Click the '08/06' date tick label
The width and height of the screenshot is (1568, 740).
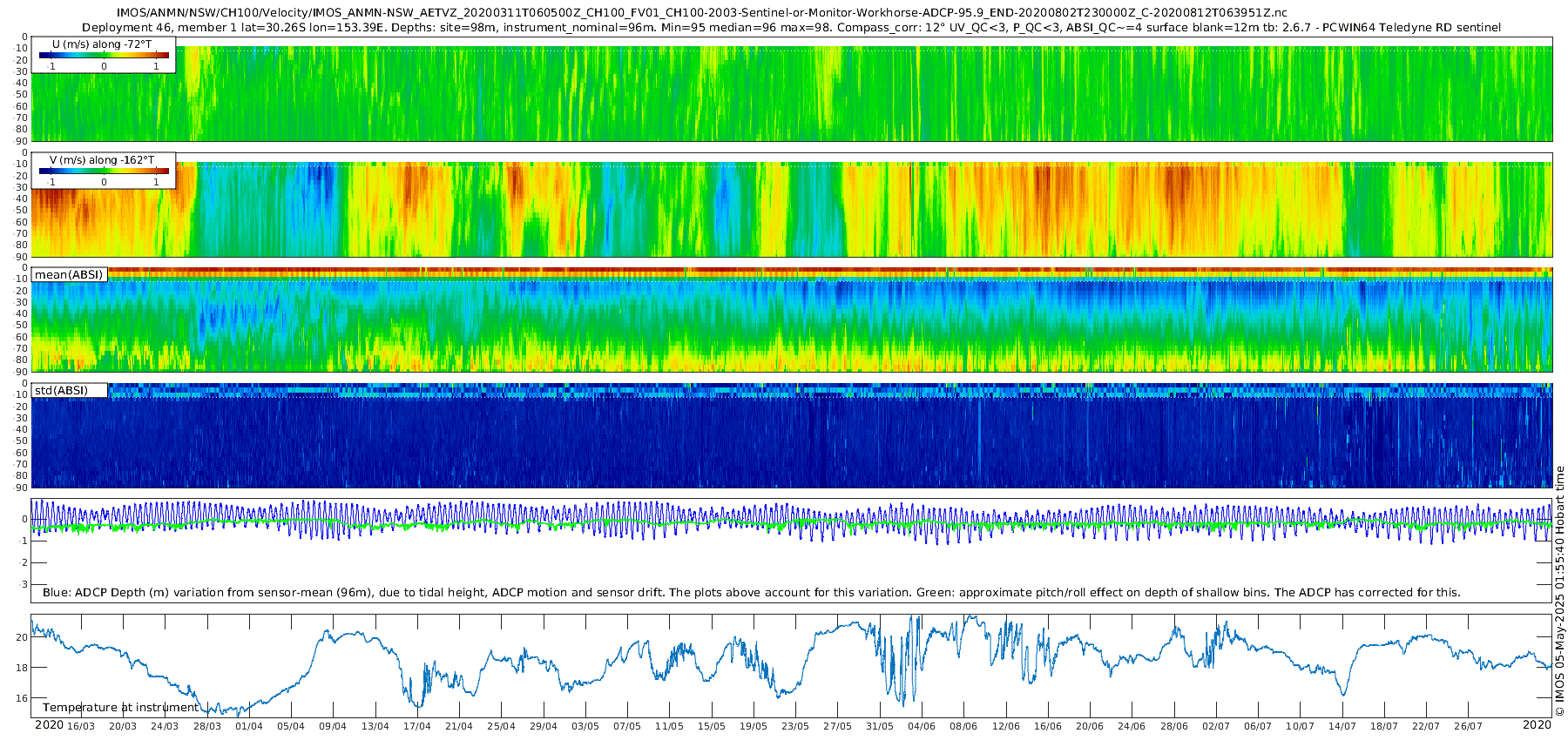(x=963, y=726)
